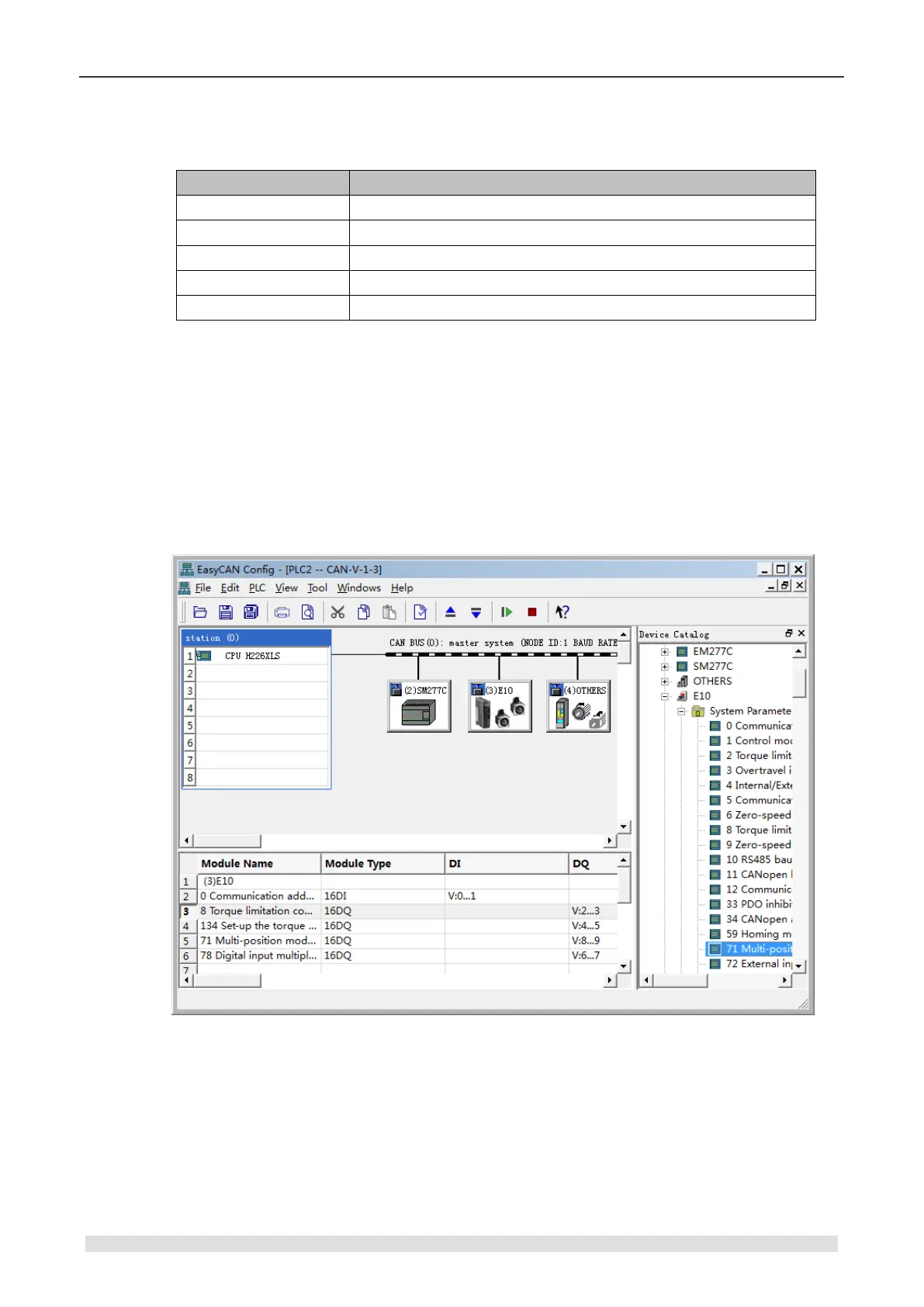Click the Print toolbar icon

[282, 612]
